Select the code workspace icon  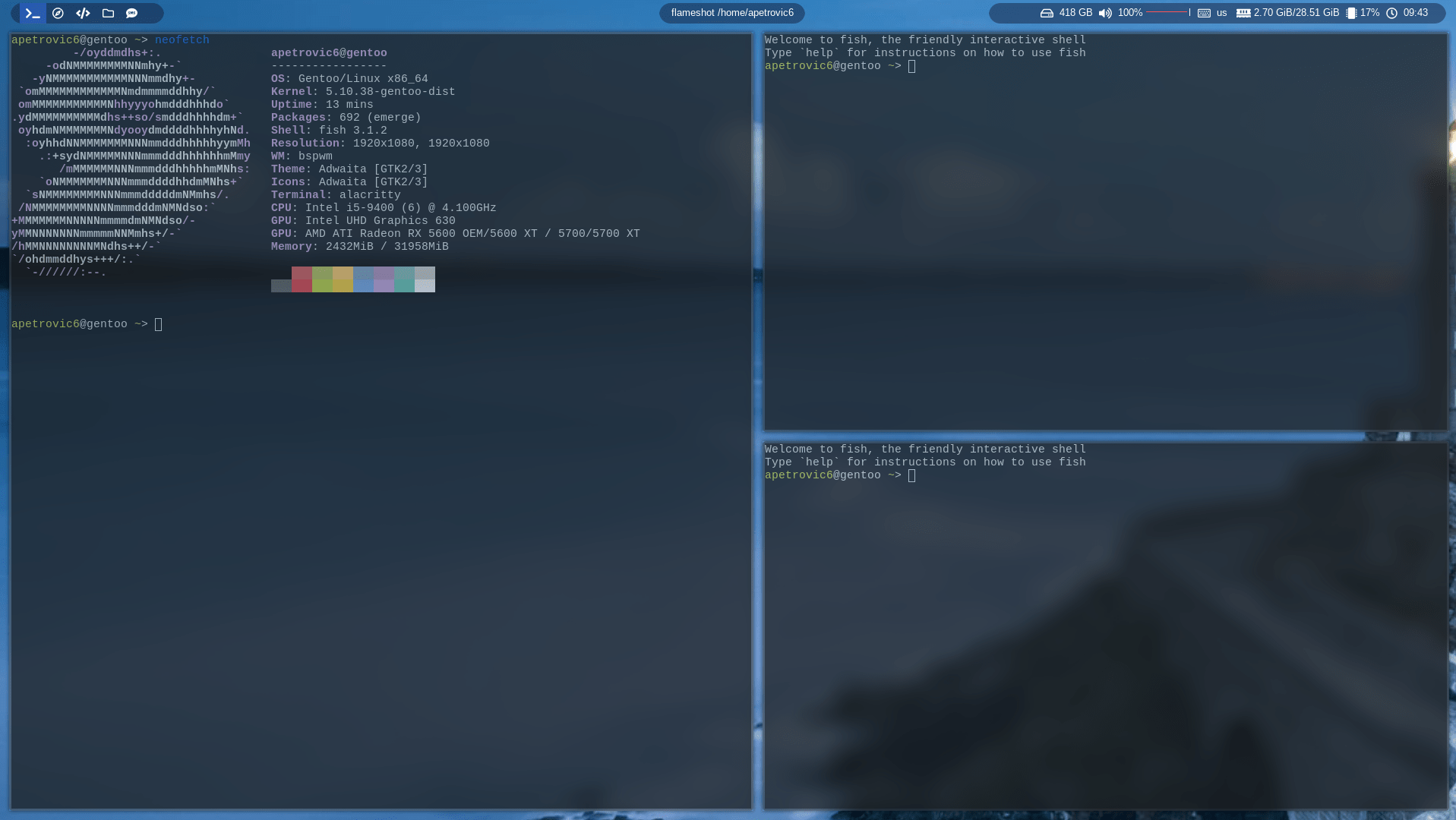(83, 13)
